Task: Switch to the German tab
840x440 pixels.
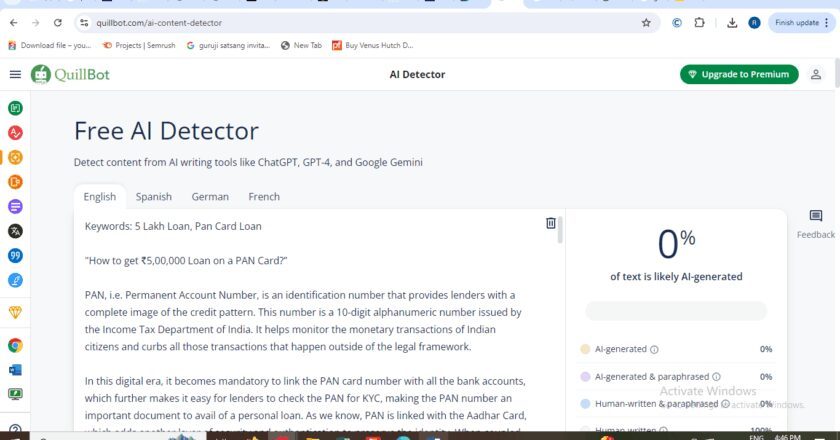Action: click(x=210, y=197)
